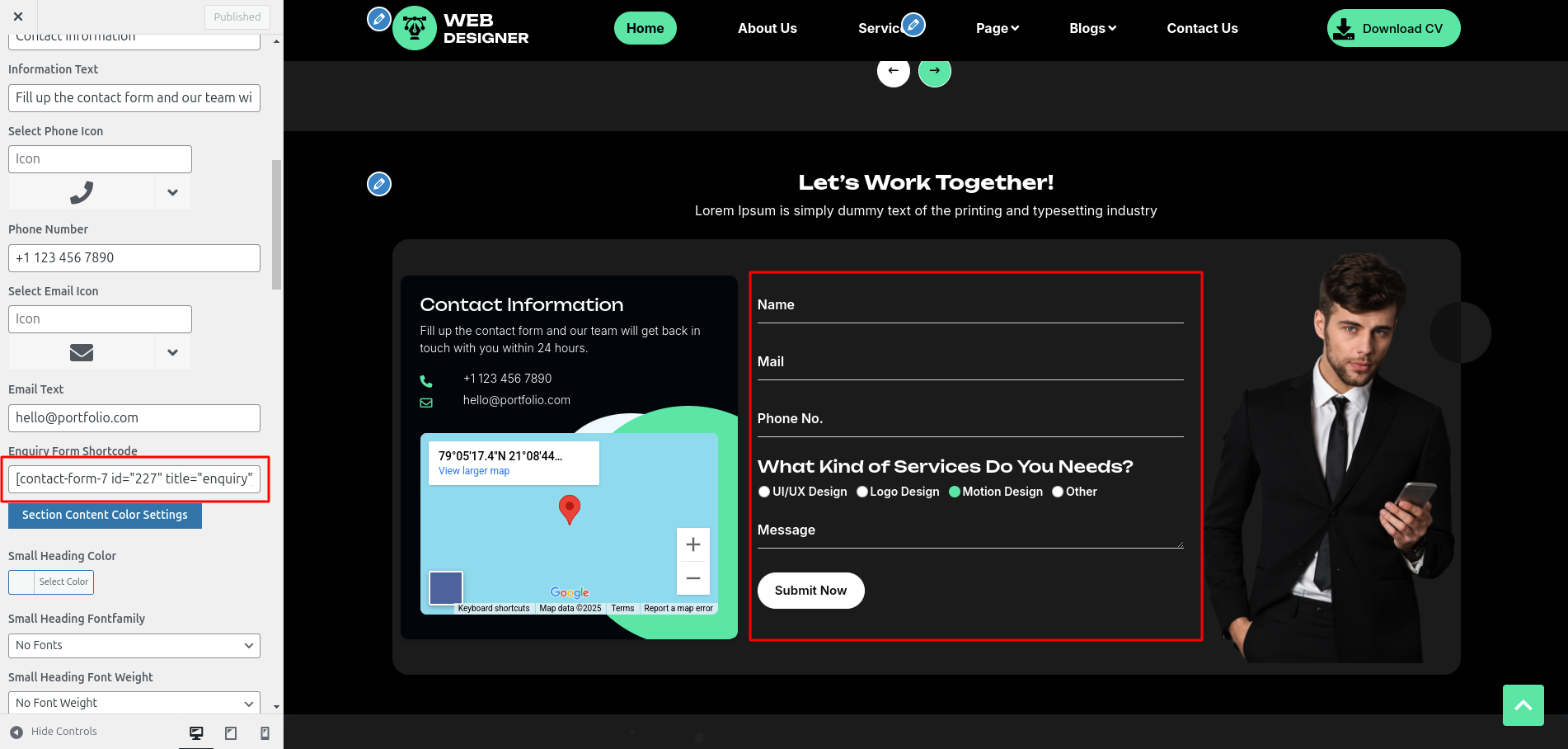Viewport: 1568px width, 749px height.
Task: Click the Enquiry Form Shortcode input field
Action: [x=134, y=478]
